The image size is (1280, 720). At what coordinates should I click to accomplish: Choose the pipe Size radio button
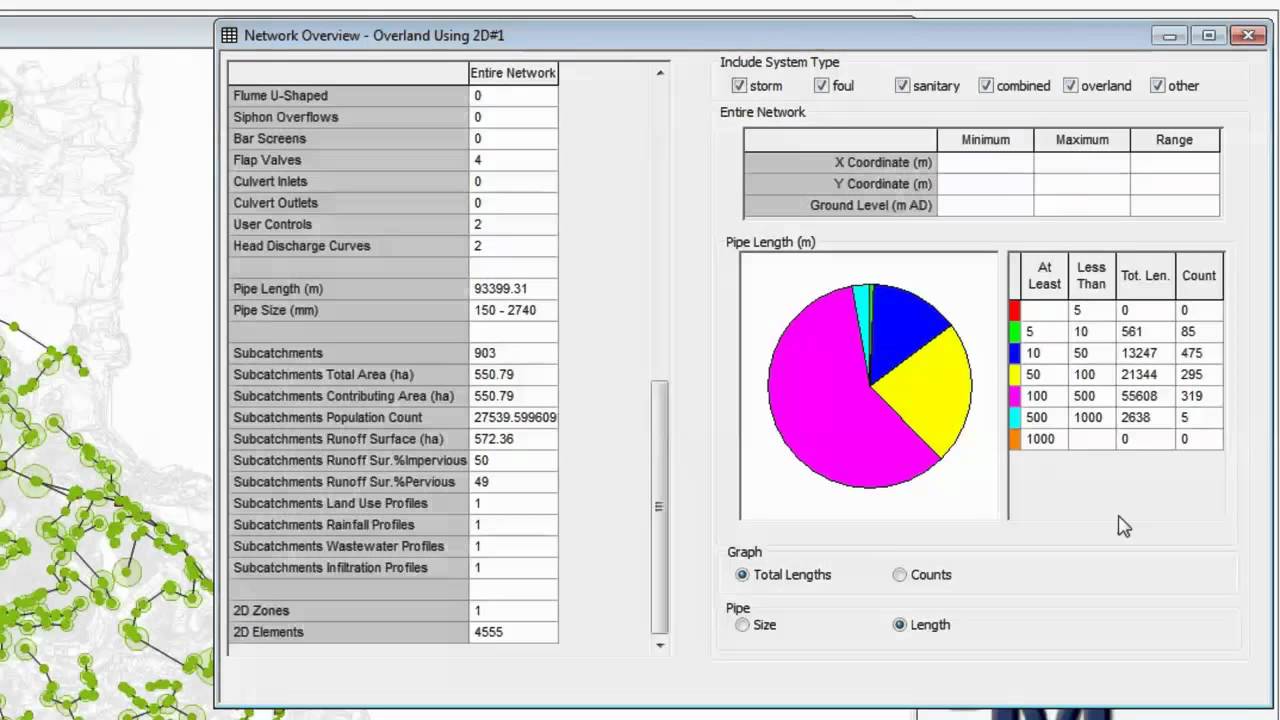[742, 625]
